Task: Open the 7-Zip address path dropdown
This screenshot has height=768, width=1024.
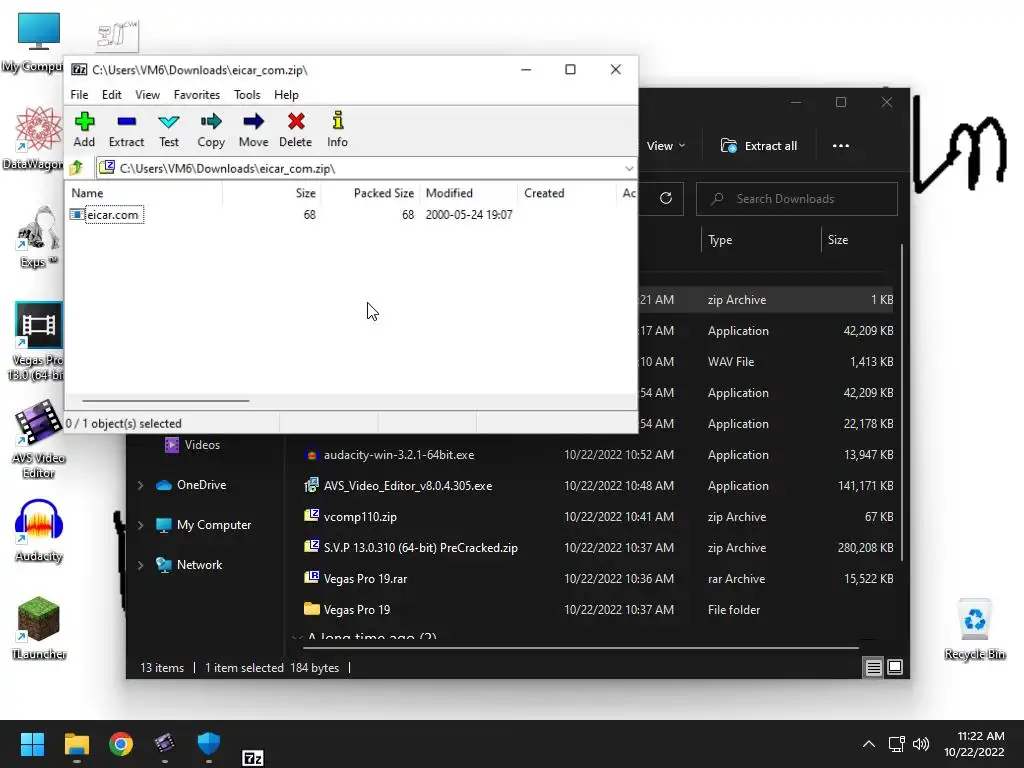Action: click(629, 168)
